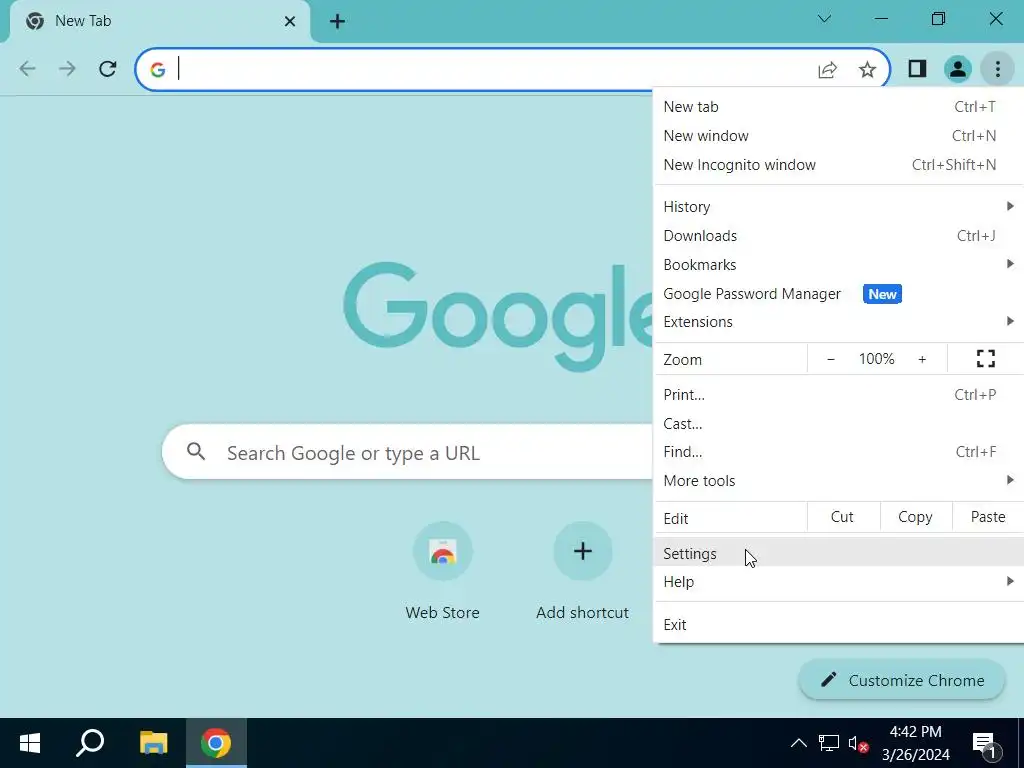The width and height of the screenshot is (1024, 768).
Task: Click the share this page icon
Action: point(827,69)
